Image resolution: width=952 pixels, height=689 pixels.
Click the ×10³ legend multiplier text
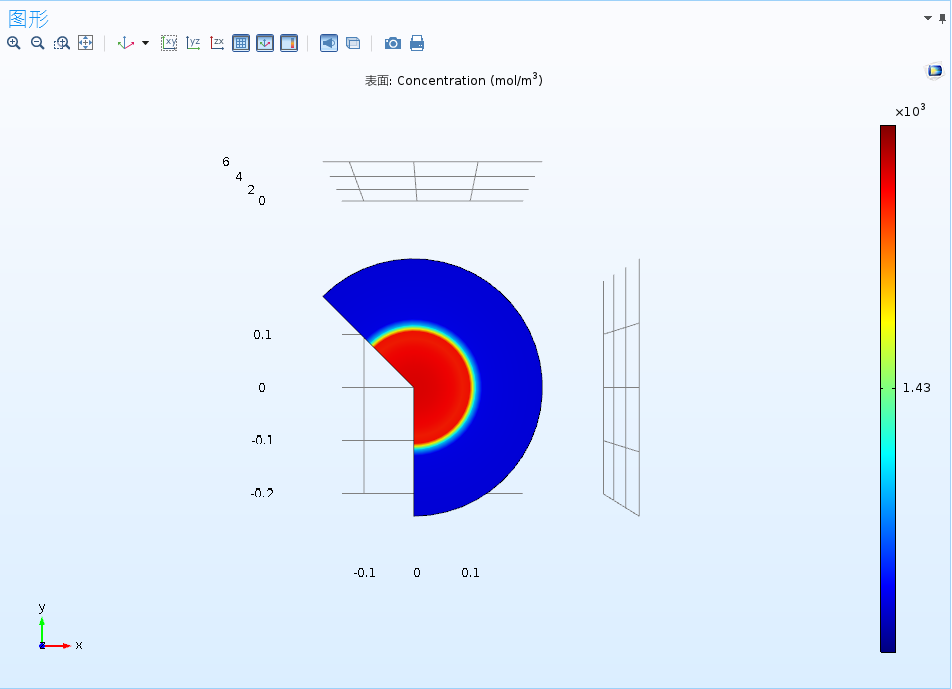point(910,110)
